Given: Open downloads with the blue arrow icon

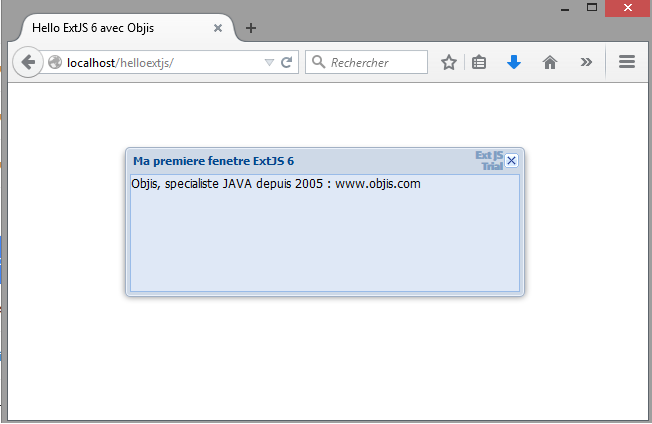Looking at the screenshot, I should (x=514, y=62).
